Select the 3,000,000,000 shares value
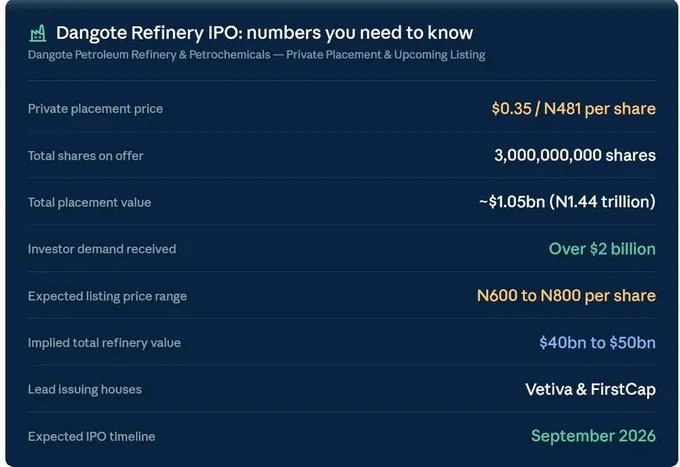Viewport: 680px width, 467px height. coord(575,155)
